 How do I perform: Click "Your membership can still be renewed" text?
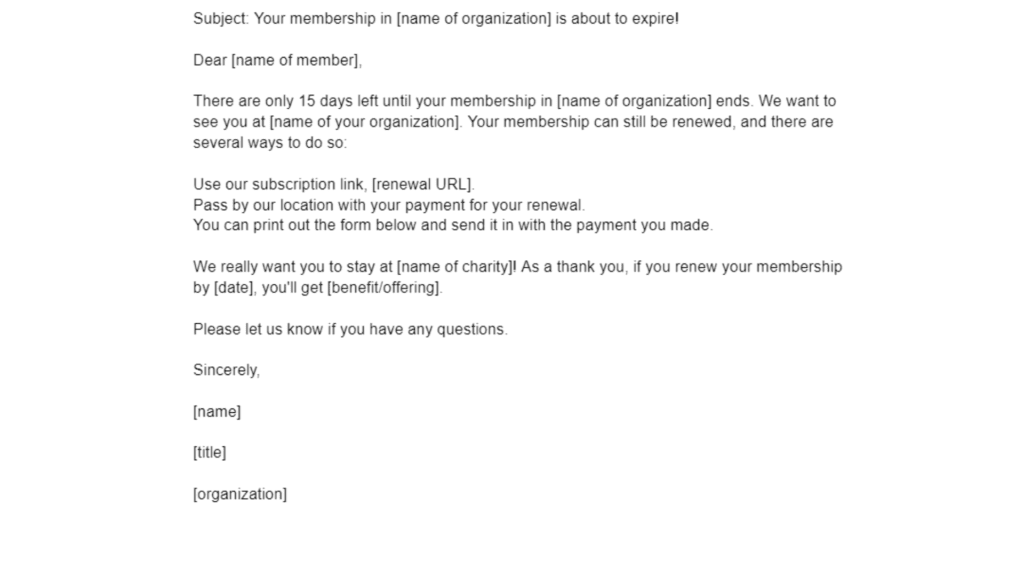click(x=601, y=122)
